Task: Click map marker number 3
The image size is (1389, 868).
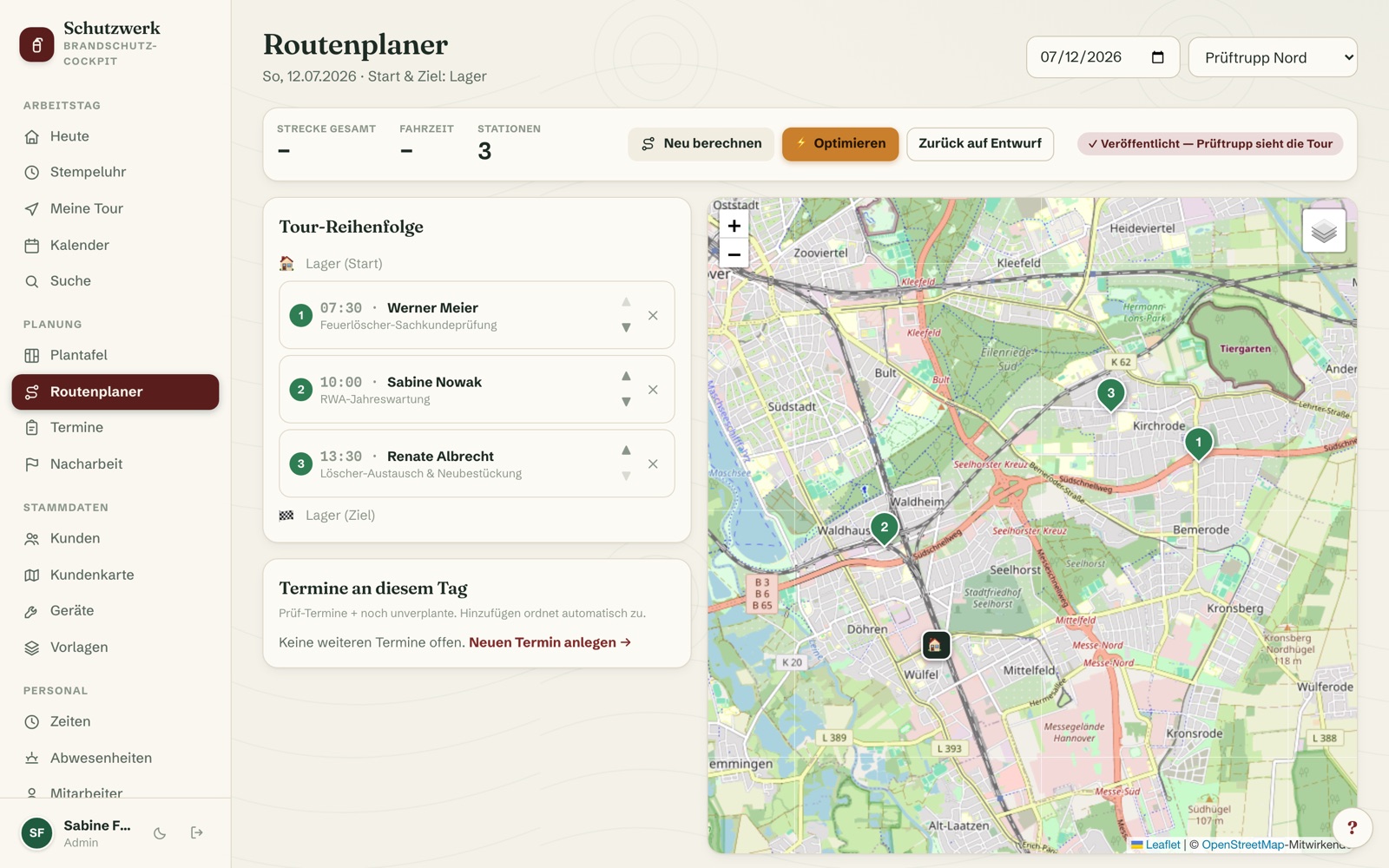Action: [1110, 394]
